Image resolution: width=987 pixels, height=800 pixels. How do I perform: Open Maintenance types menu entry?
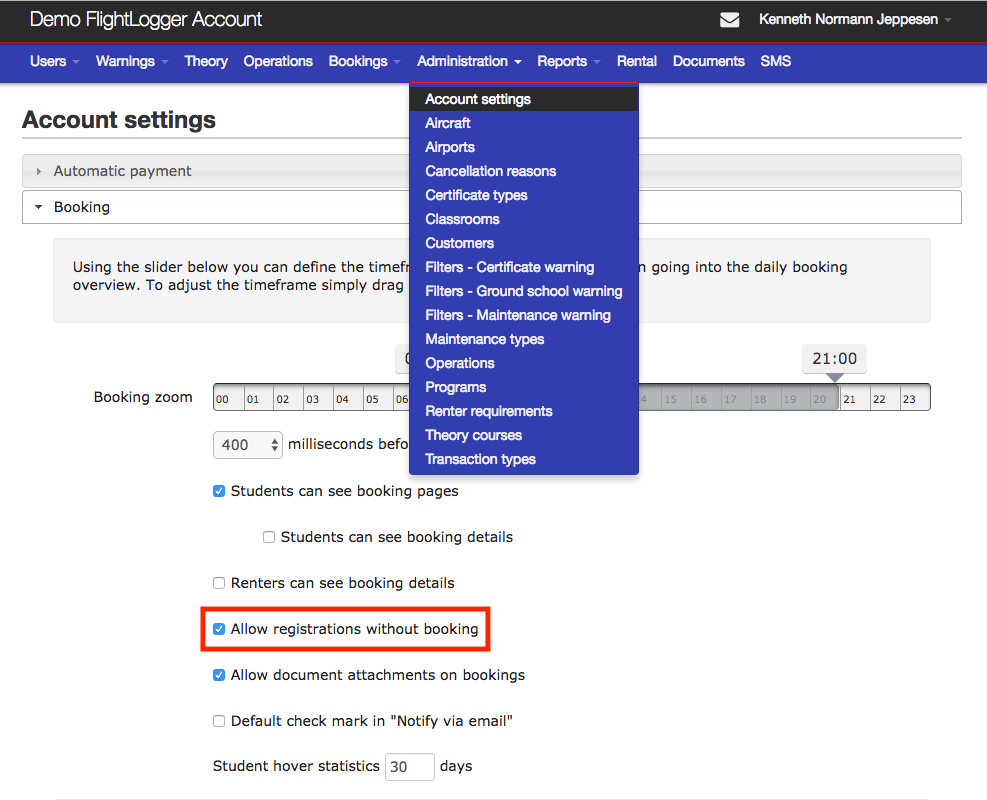pyautogui.click(x=524, y=339)
